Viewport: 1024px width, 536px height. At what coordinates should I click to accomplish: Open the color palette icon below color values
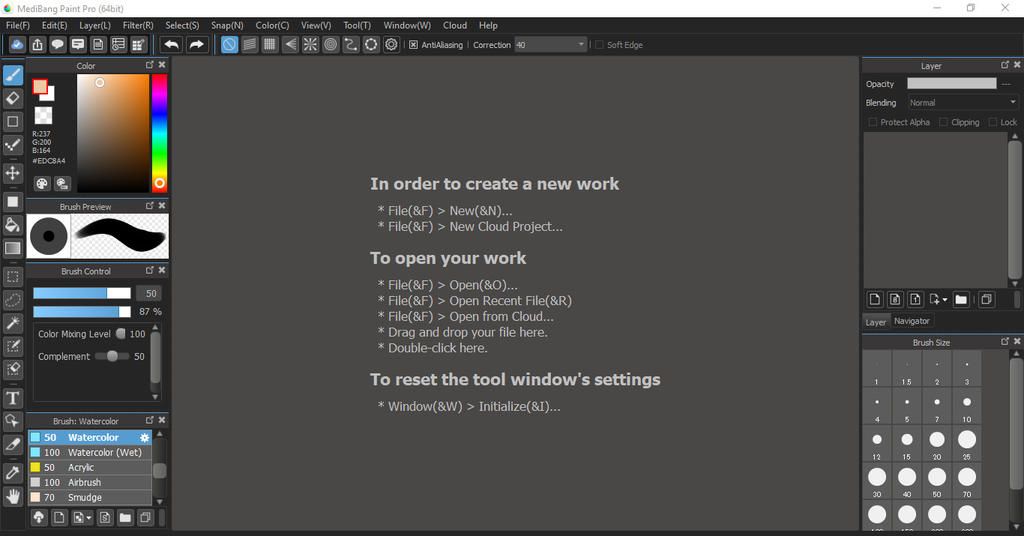pos(42,183)
